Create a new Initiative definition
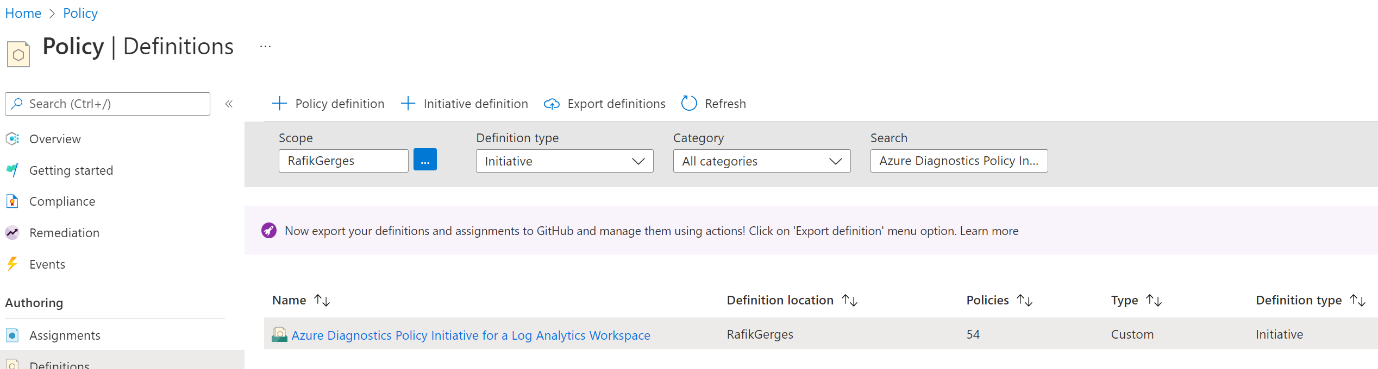 pos(464,104)
